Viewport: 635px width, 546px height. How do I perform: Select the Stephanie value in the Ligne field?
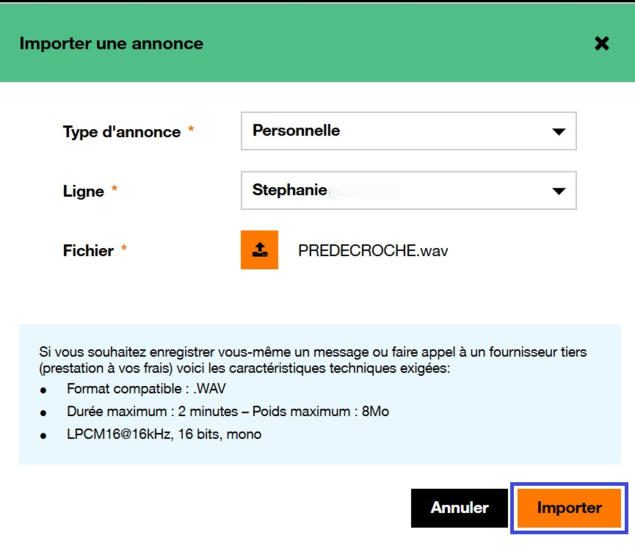coord(290,190)
